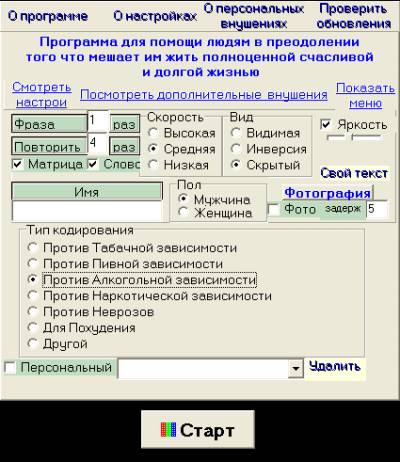Adjust the Яркость slider
The width and height of the screenshot is (400, 462).
355,137
